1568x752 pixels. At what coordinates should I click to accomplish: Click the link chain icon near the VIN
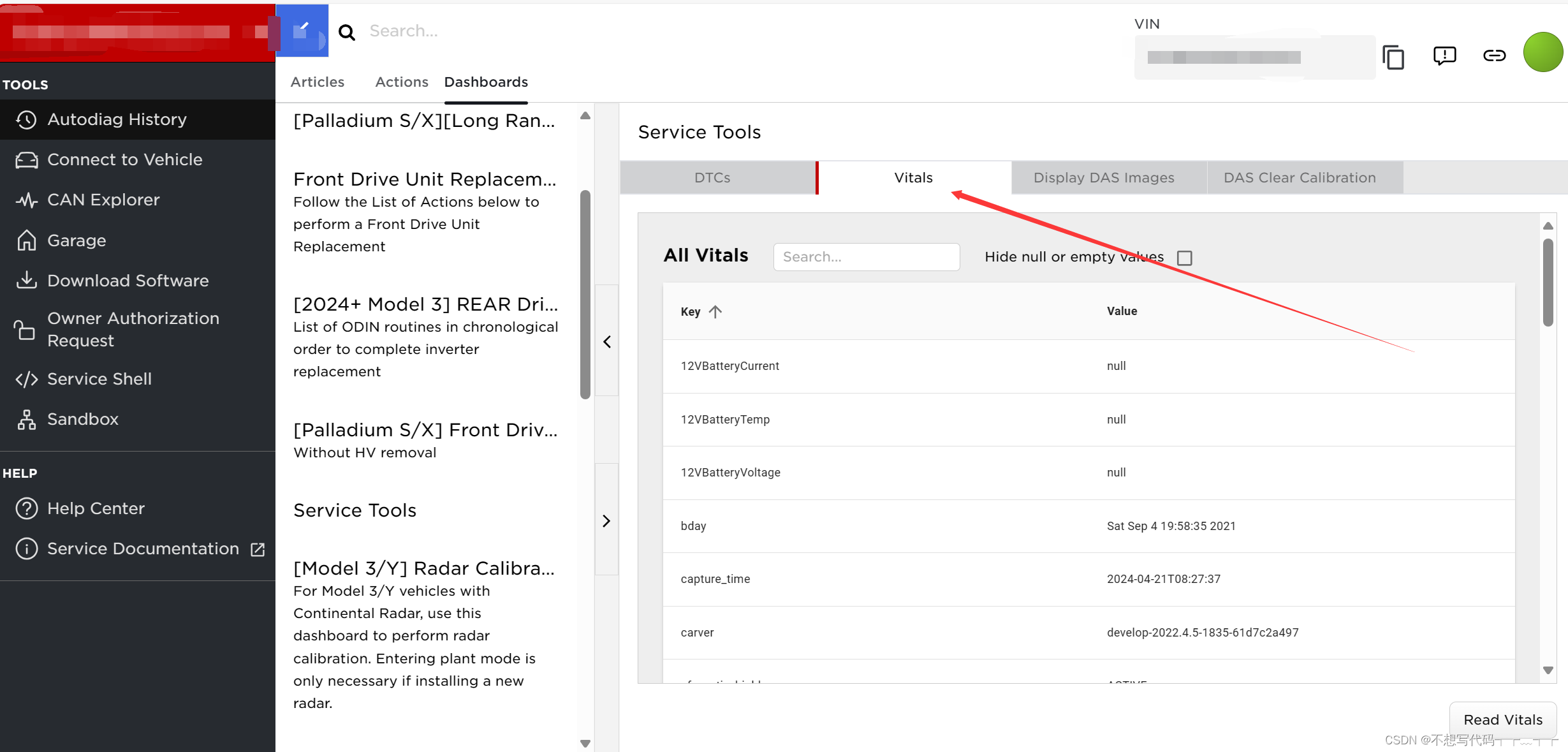pos(1494,56)
